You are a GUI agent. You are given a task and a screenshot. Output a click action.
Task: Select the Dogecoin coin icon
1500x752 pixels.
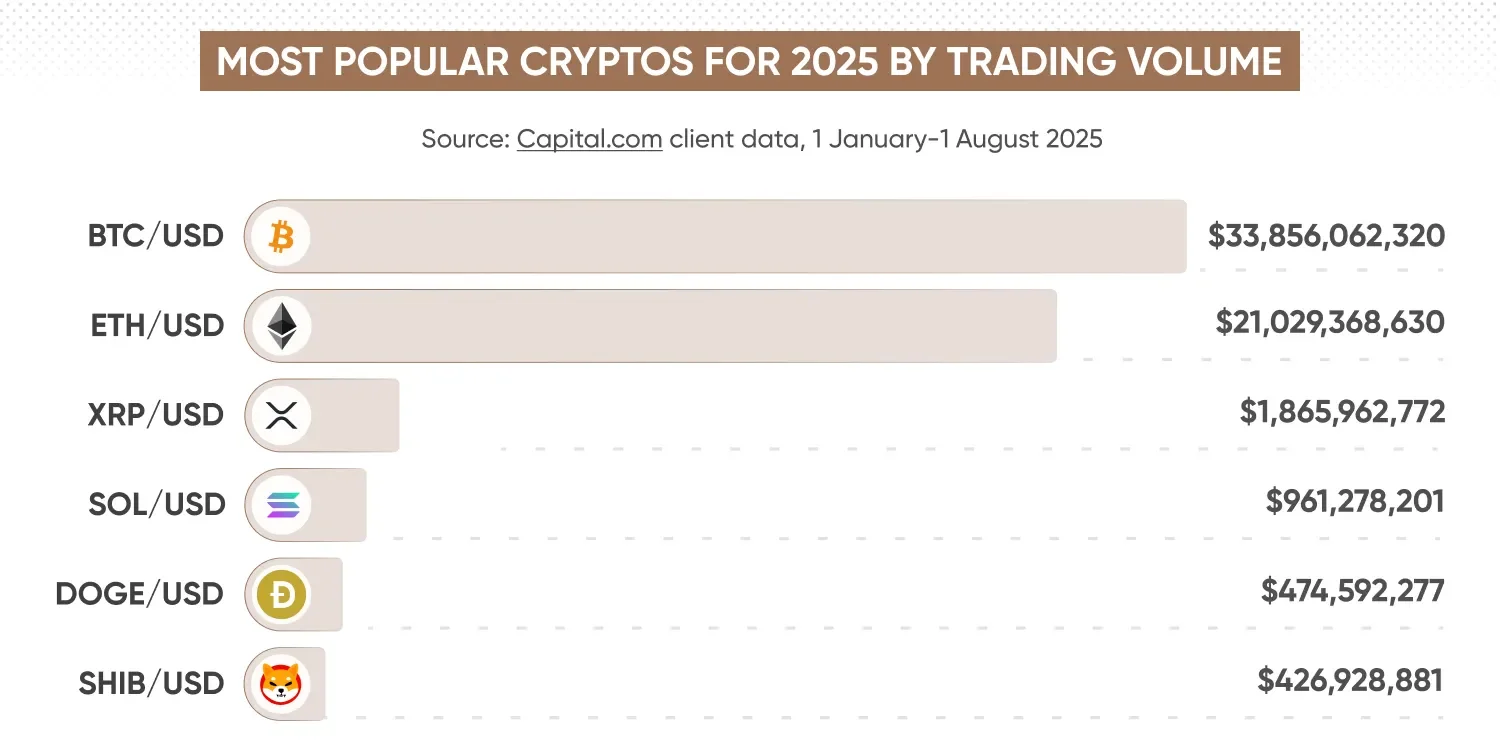pos(282,595)
